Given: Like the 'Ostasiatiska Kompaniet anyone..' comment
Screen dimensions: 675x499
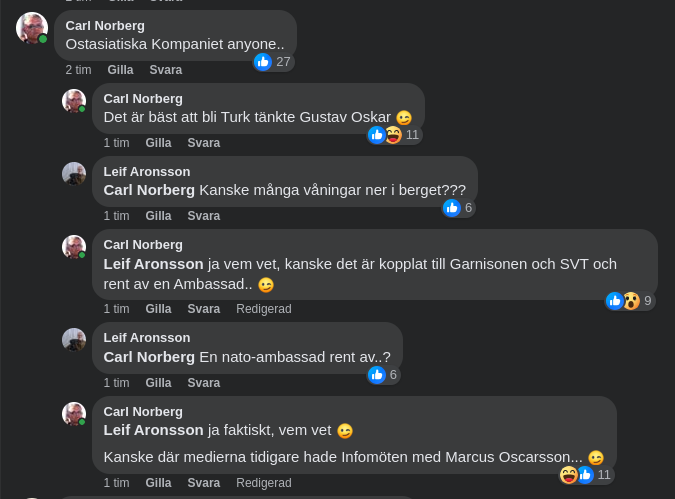Looking at the screenshot, I should [x=120, y=70].
